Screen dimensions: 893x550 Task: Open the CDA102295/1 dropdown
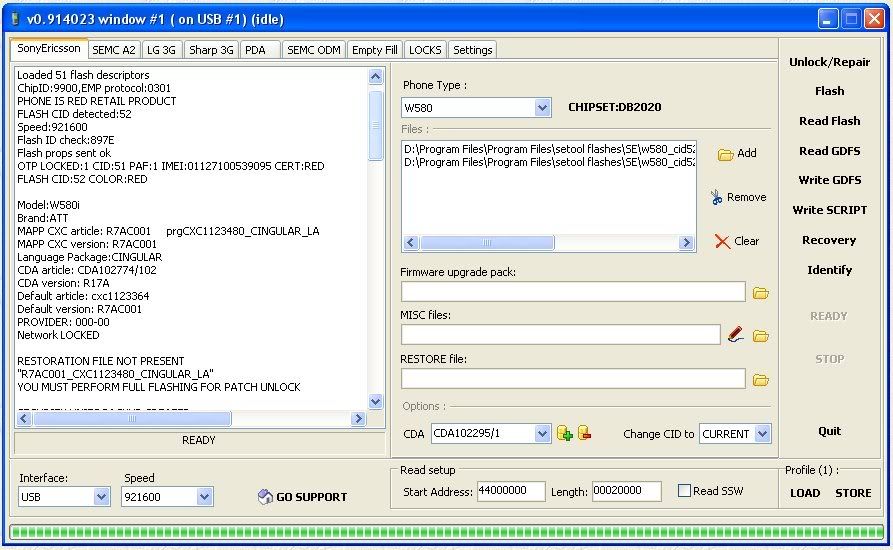click(x=542, y=434)
